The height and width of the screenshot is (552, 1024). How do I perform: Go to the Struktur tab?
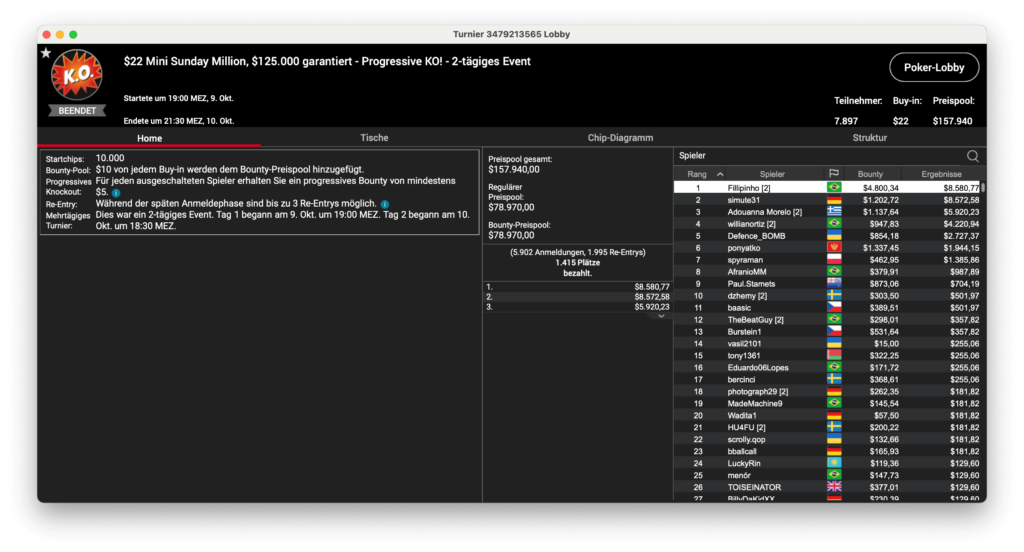click(869, 138)
